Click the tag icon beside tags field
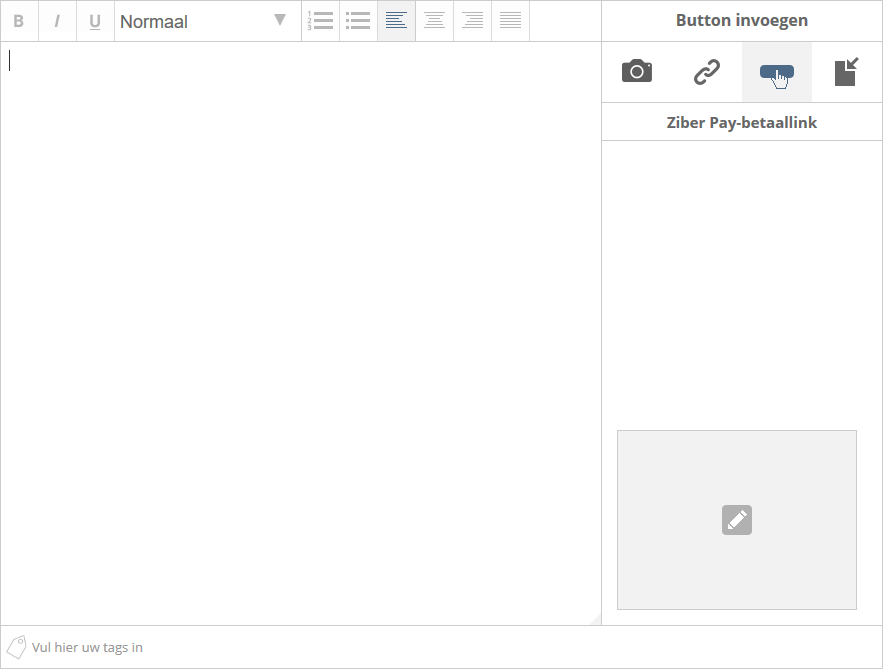The height and width of the screenshot is (669, 883). tap(16, 647)
